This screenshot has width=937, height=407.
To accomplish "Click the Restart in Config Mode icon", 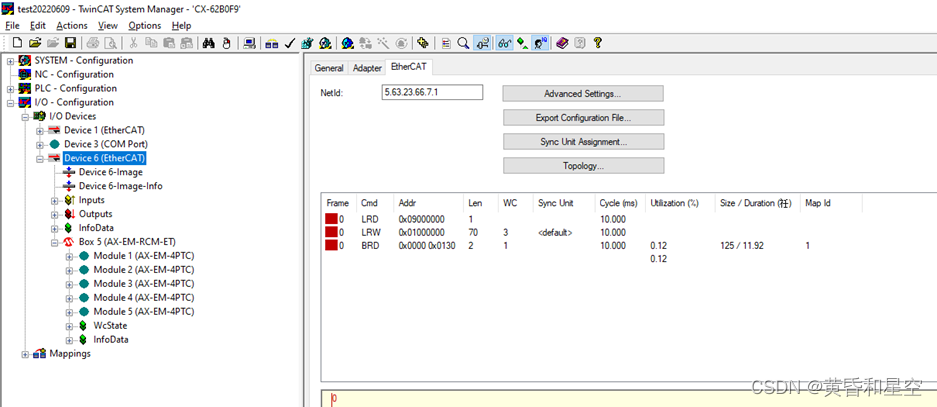I will coord(347,43).
